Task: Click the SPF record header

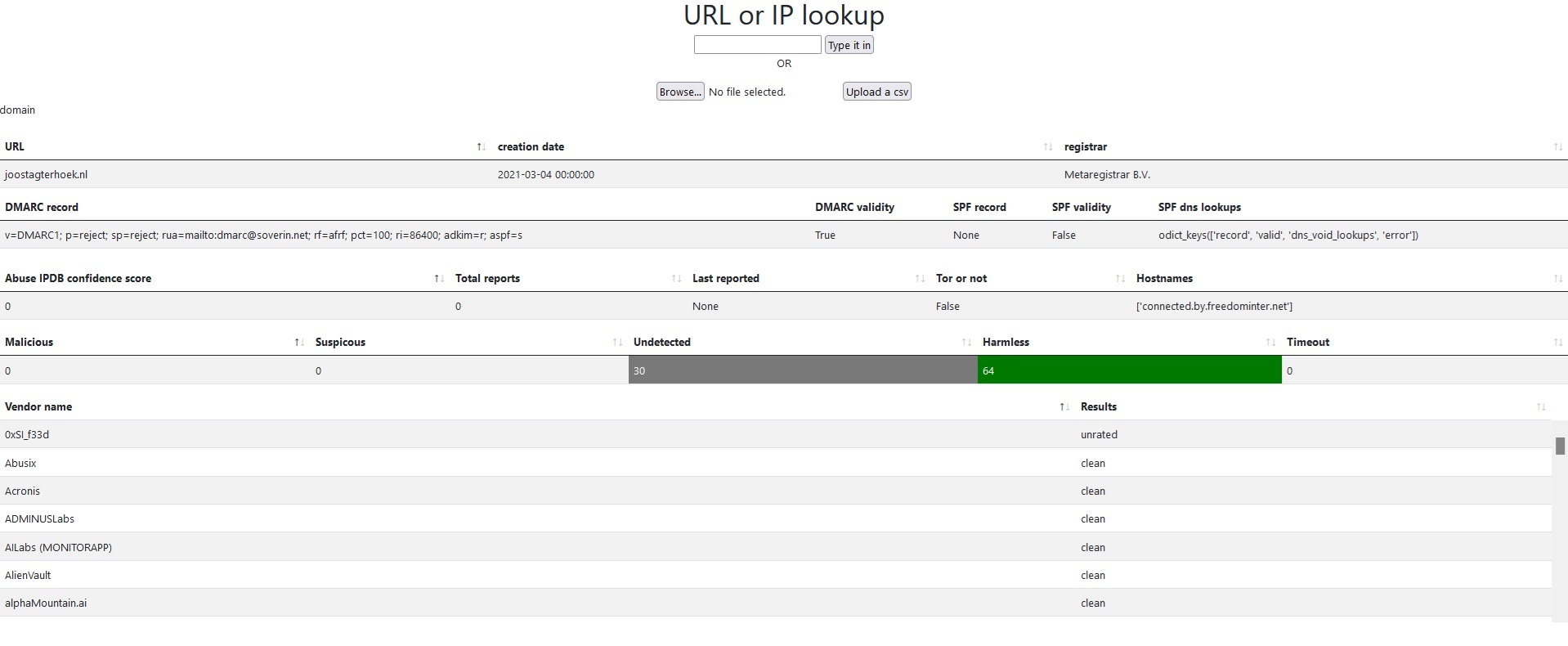Action: click(x=979, y=208)
